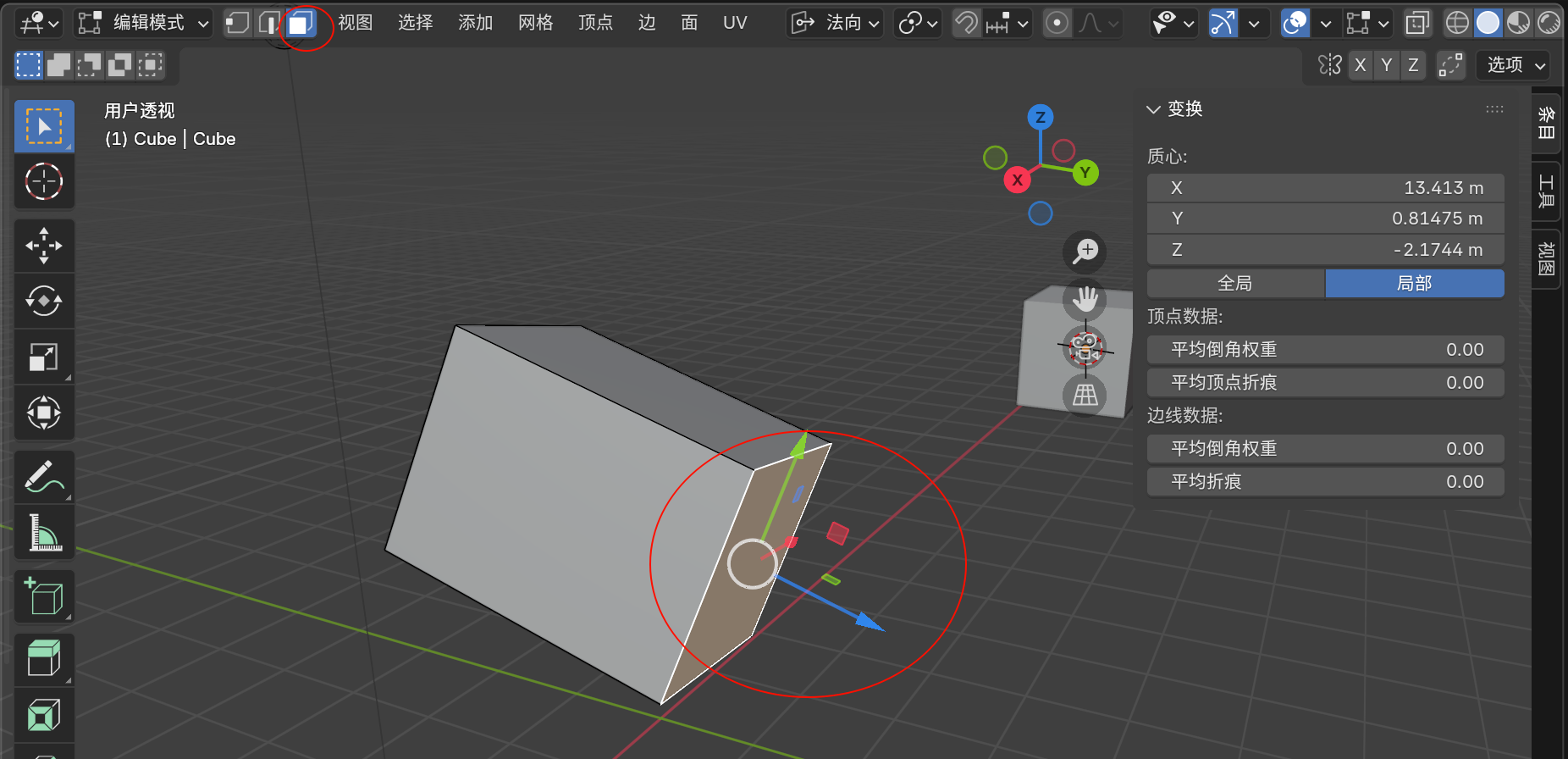Select the Rotate tool
Image resolution: width=1568 pixels, height=759 pixels.
point(44,301)
